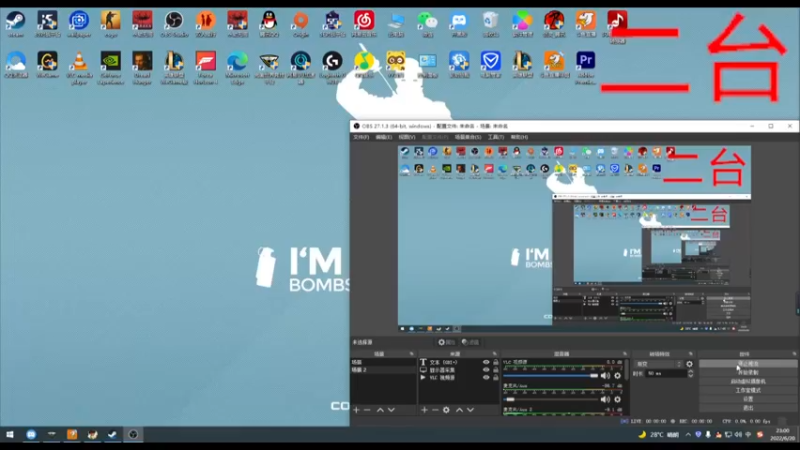The image size is (800, 450).
Task: Open the Microsoft Edge desktop shortcut
Action: coord(237,67)
